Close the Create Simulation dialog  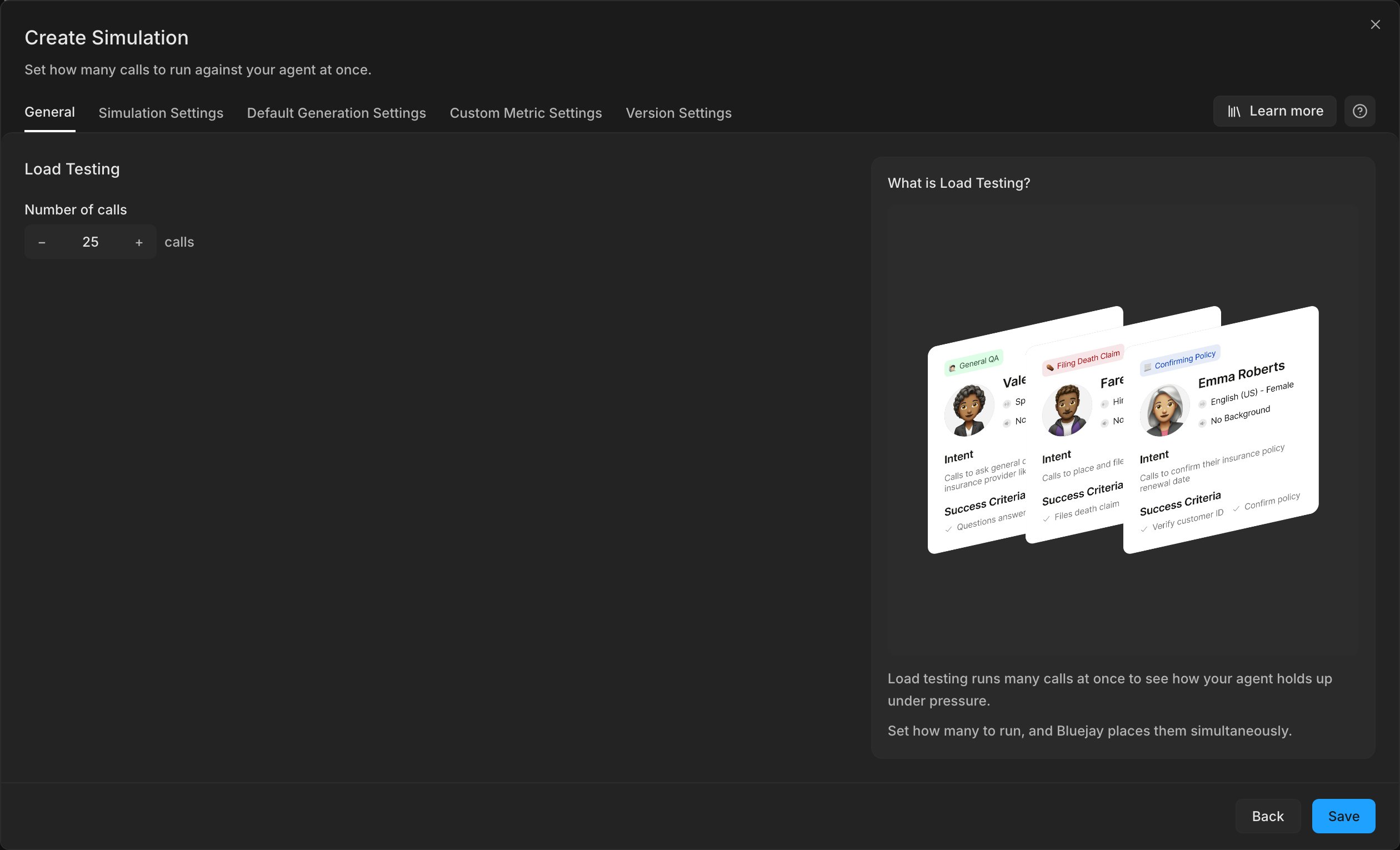[1374, 24]
